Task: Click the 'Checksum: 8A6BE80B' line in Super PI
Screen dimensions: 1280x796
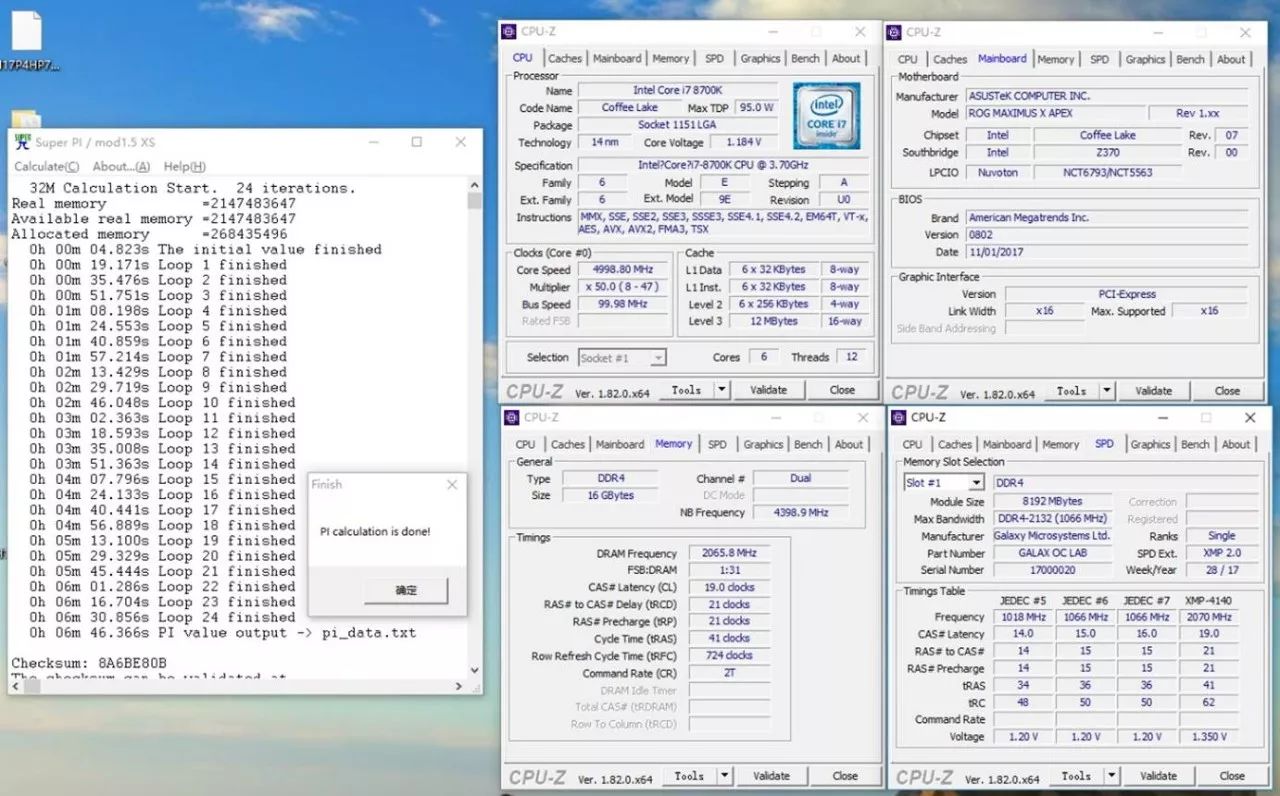Action: pyautogui.click(x=89, y=664)
